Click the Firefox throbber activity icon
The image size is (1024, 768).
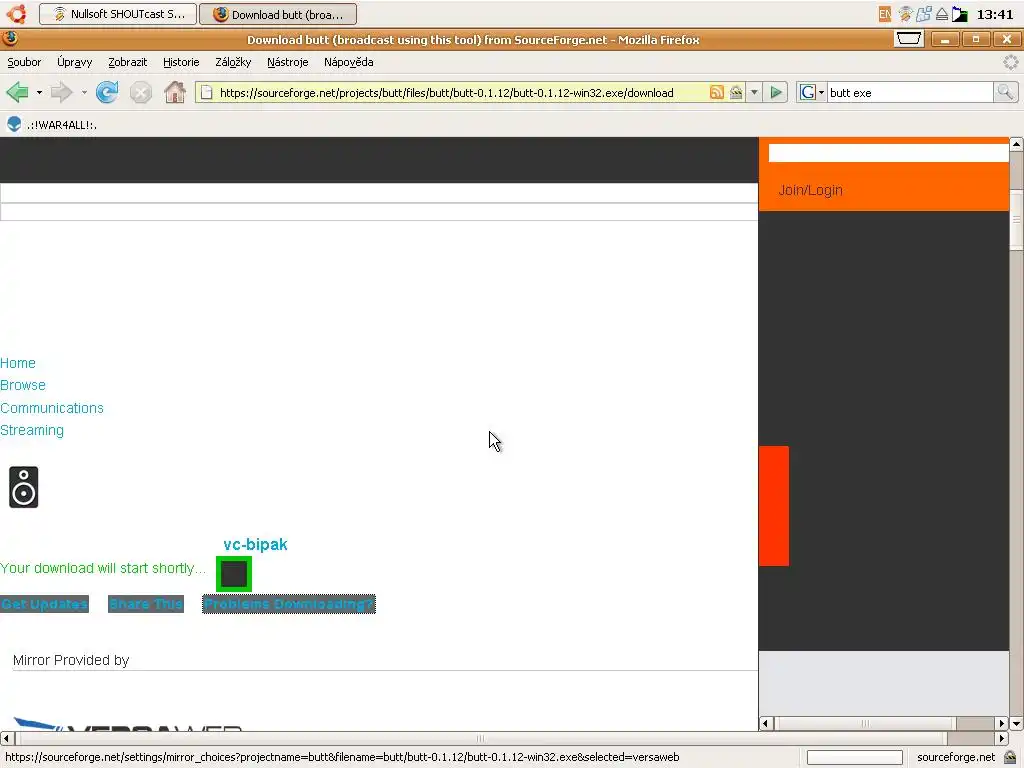point(1010,62)
